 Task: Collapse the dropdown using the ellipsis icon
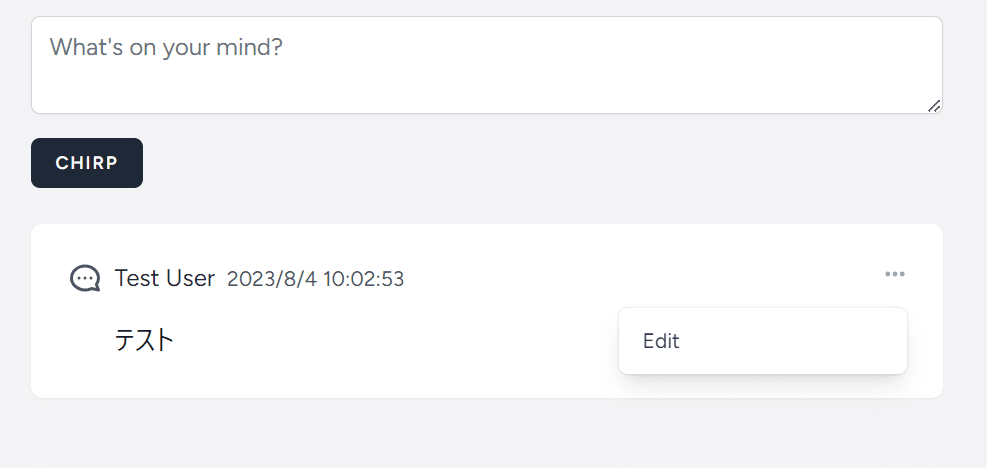tap(894, 274)
